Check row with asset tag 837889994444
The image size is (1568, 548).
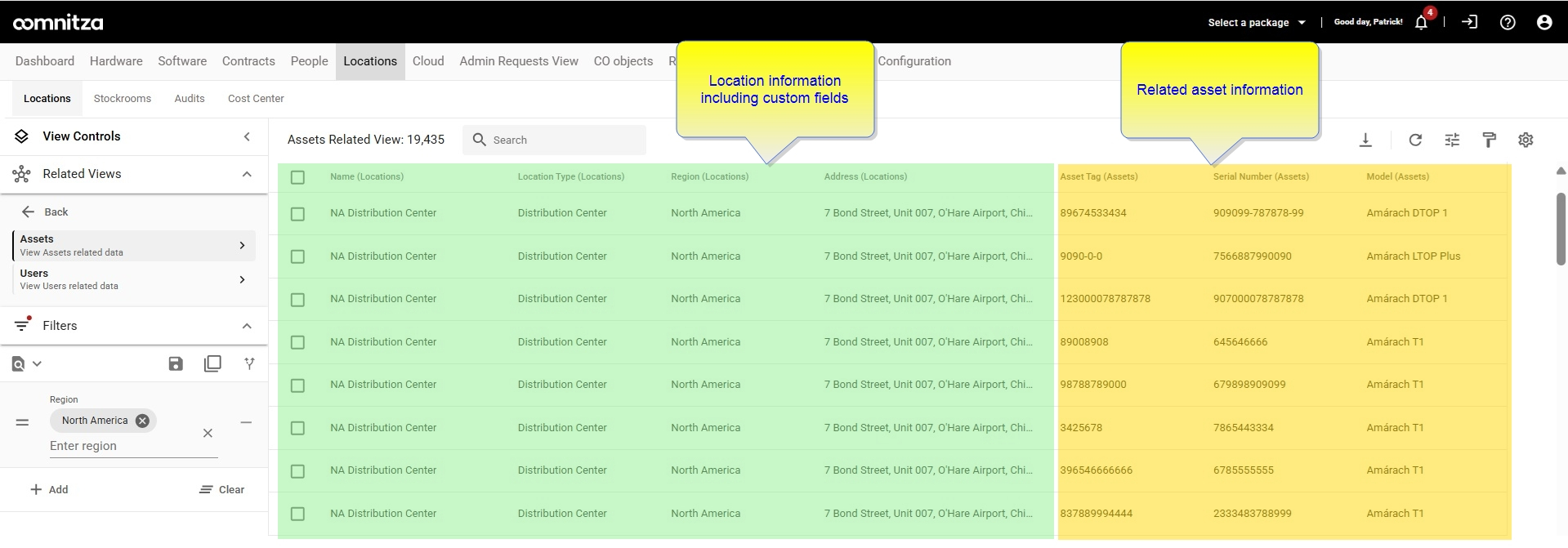[297, 514]
